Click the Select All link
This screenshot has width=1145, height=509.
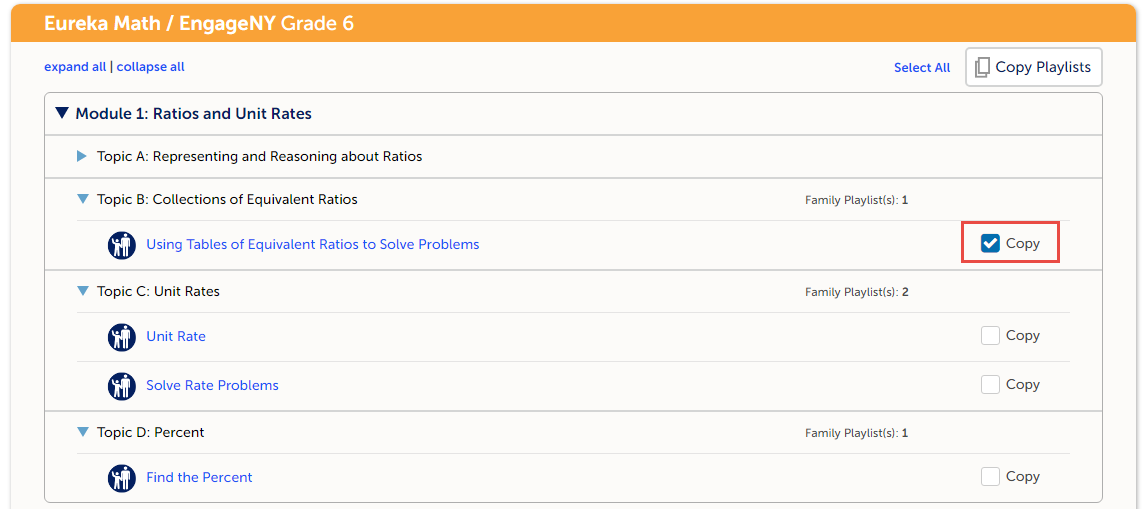[922, 68]
